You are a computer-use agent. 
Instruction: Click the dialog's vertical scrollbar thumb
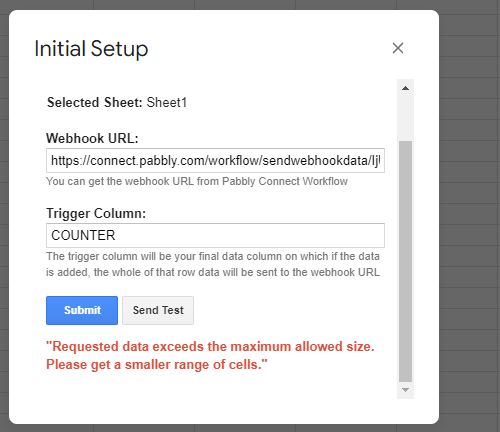click(x=405, y=262)
